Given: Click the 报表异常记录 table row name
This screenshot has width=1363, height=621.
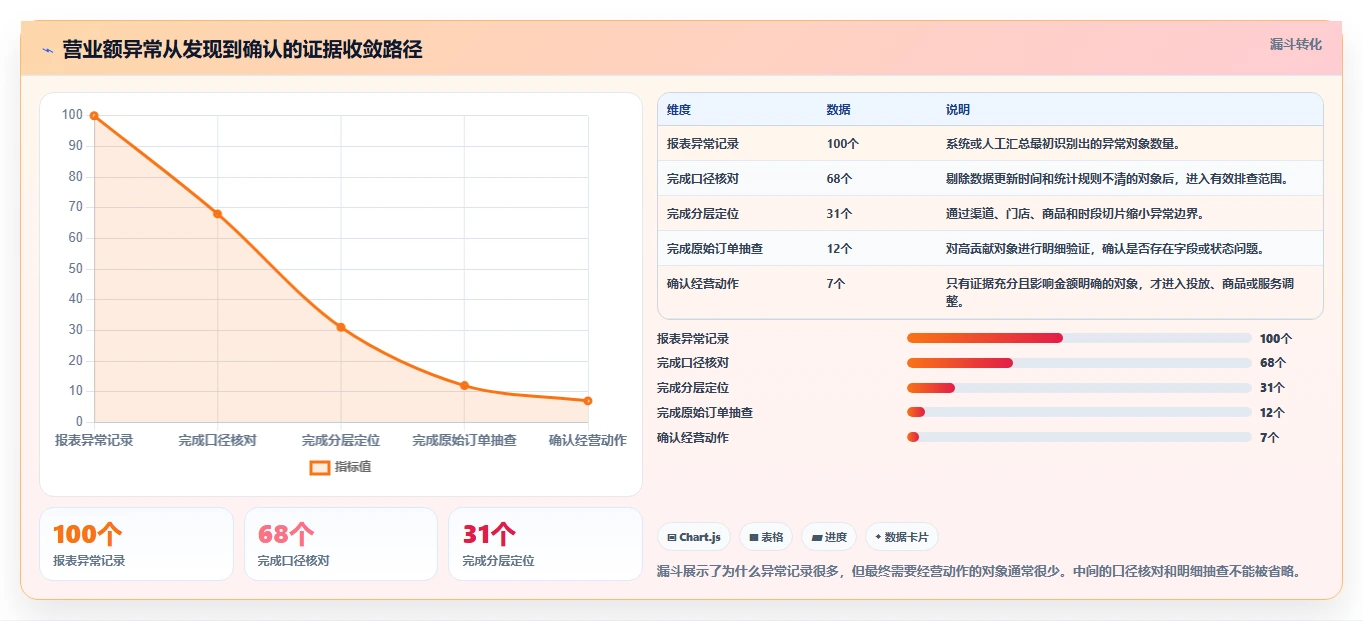Looking at the screenshot, I should (703, 144).
